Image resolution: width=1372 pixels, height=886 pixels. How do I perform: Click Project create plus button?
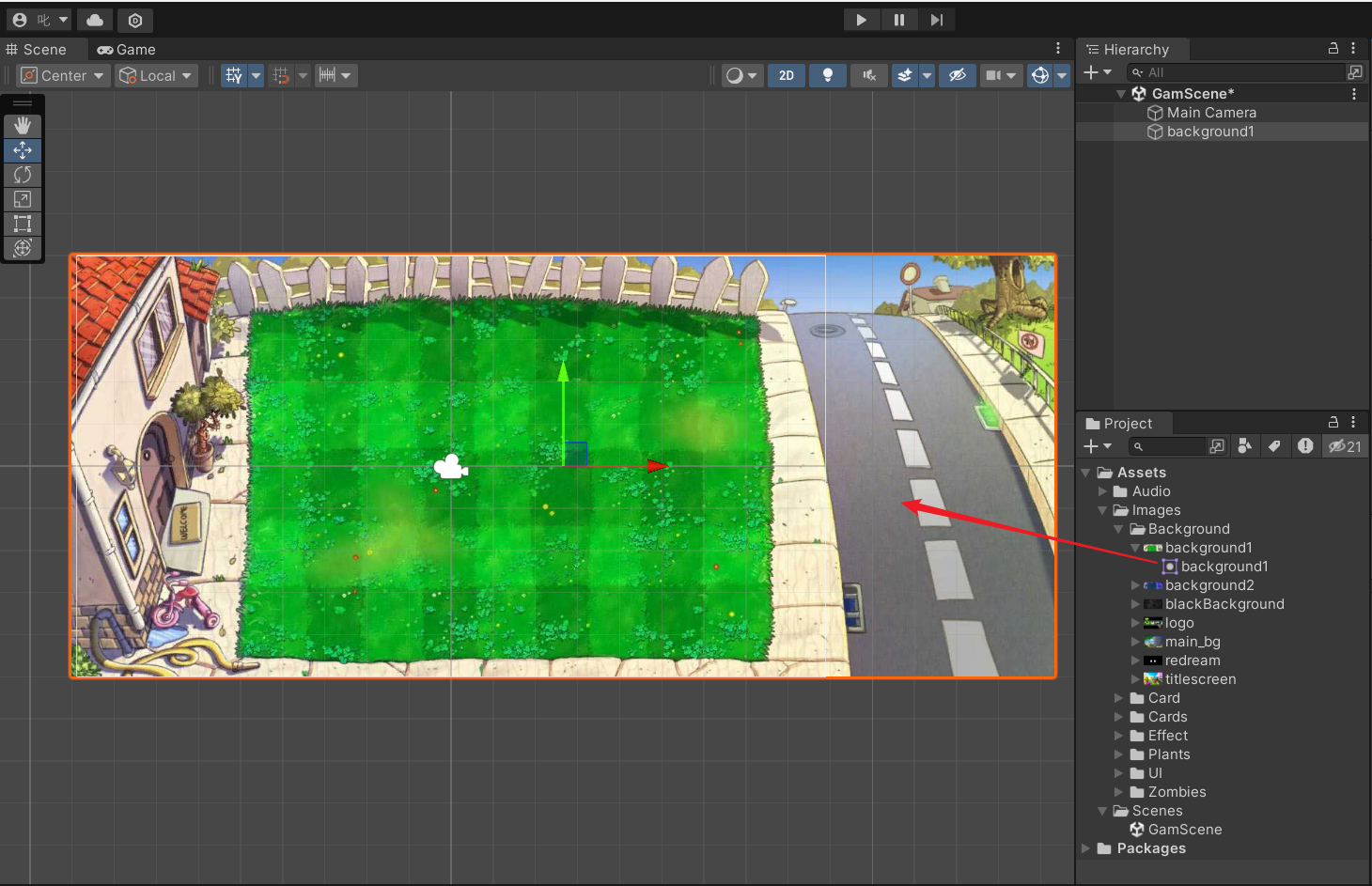(1097, 446)
